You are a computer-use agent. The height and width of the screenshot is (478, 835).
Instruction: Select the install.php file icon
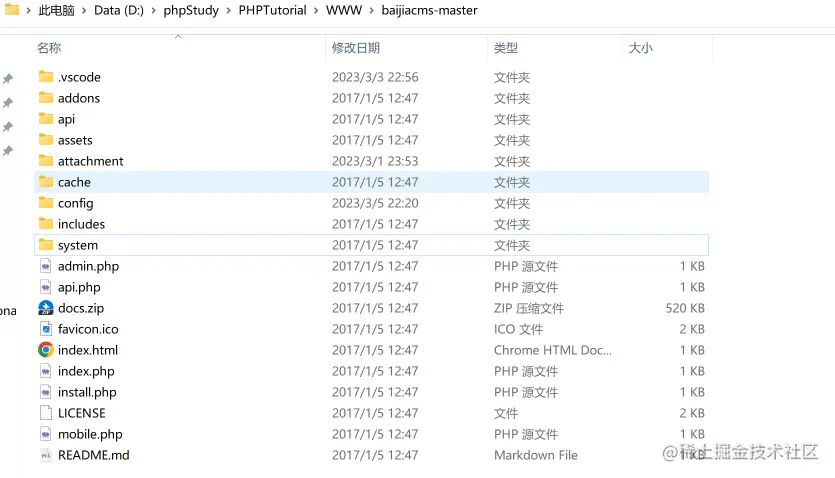pos(46,392)
